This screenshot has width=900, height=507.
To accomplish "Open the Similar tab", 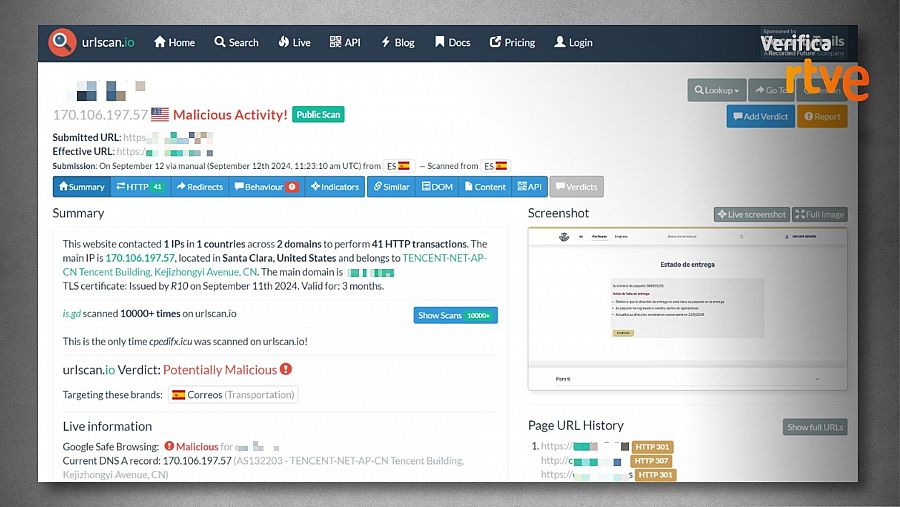I will [391, 187].
